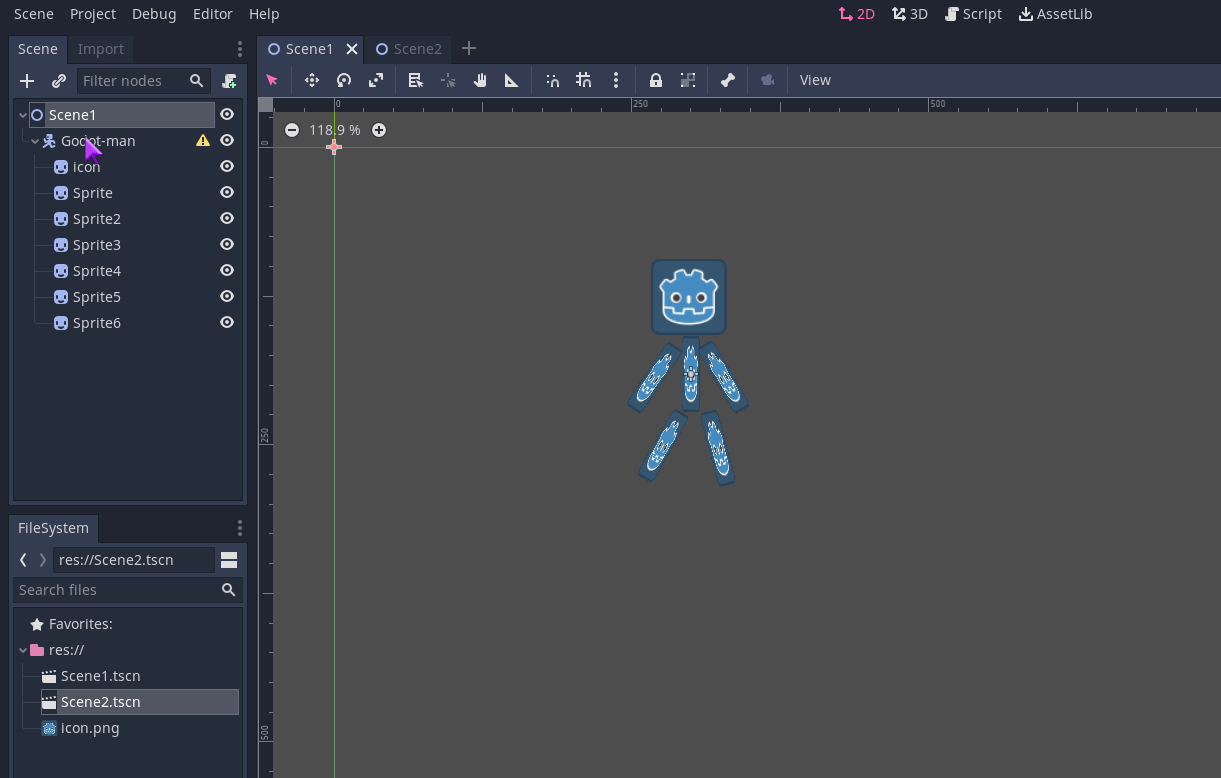Collapse the Godot-man node children
This screenshot has width=1221, height=778.
point(34,141)
